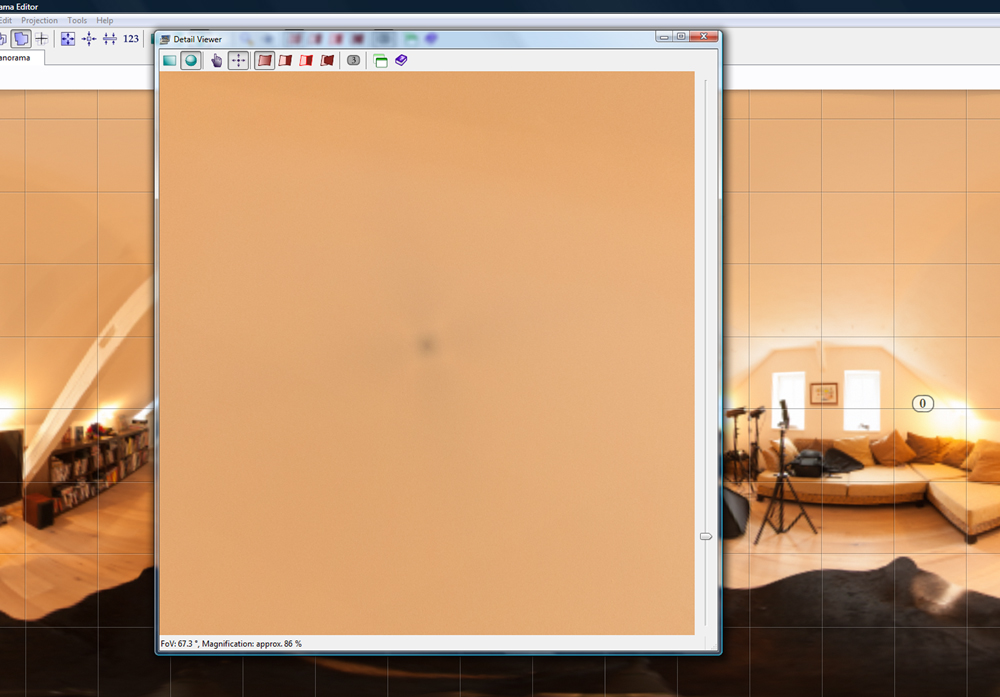Open the green stacked windows icon

pos(380,61)
